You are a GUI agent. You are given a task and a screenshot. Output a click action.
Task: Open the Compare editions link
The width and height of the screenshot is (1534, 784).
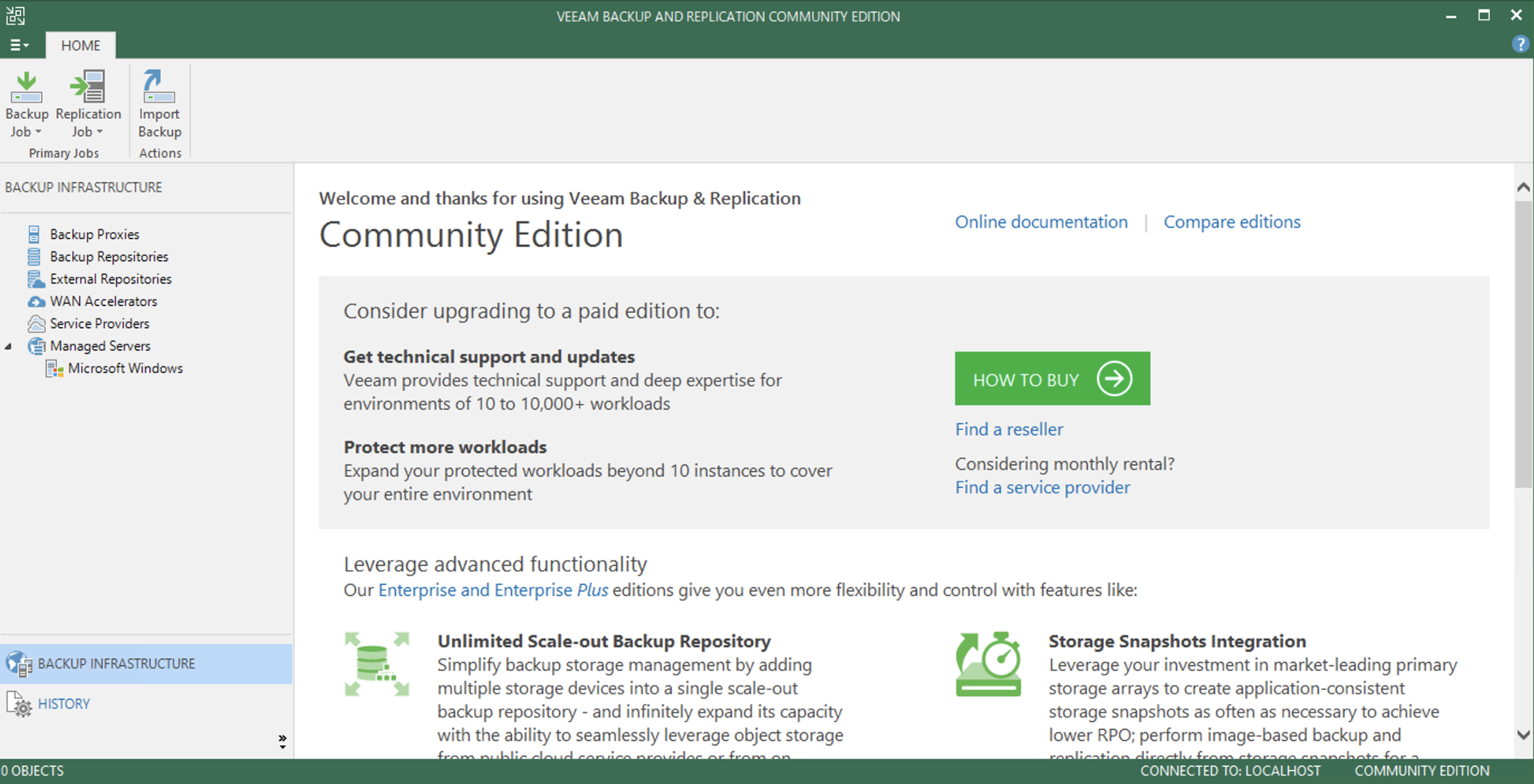[x=1232, y=222]
